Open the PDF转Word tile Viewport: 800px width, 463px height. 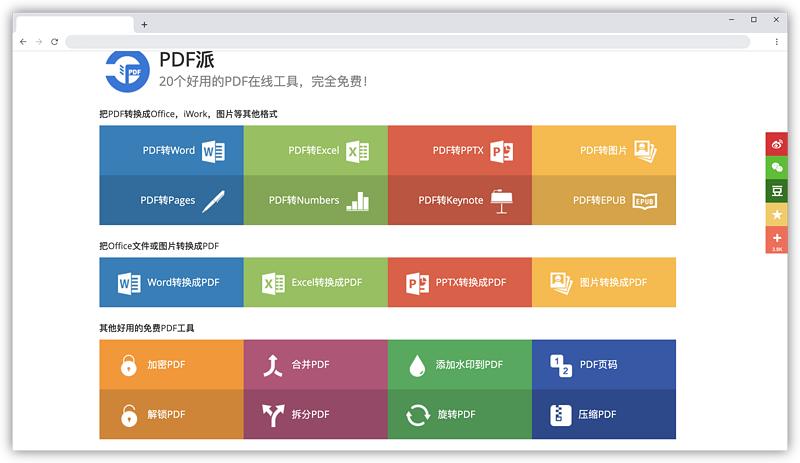[171, 151]
